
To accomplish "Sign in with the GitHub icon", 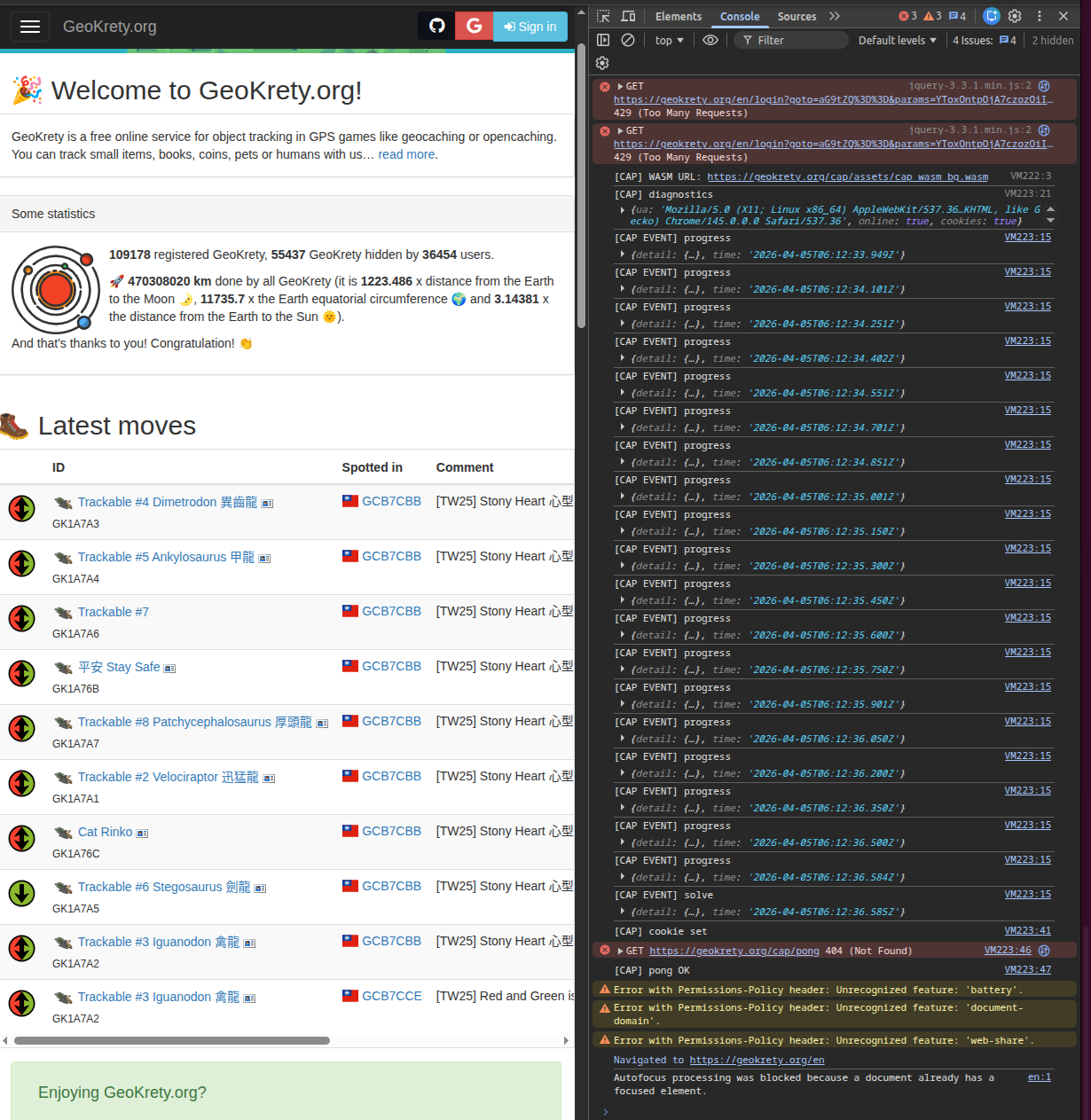I will point(436,26).
